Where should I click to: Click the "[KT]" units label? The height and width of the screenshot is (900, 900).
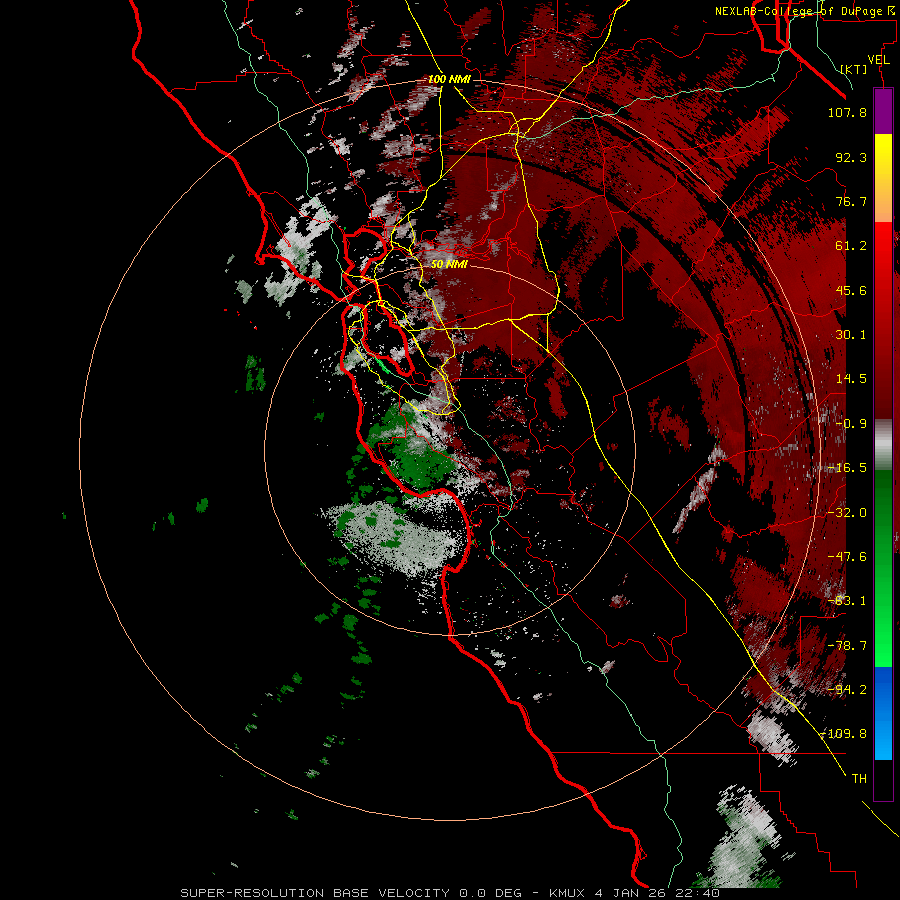pyautogui.click(x=854, y=69)
